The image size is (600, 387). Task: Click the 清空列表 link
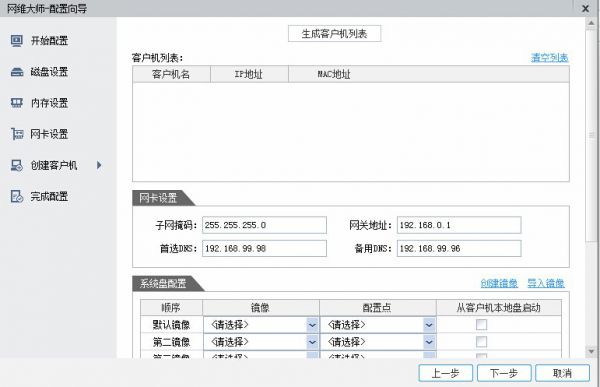pos(549,58)
